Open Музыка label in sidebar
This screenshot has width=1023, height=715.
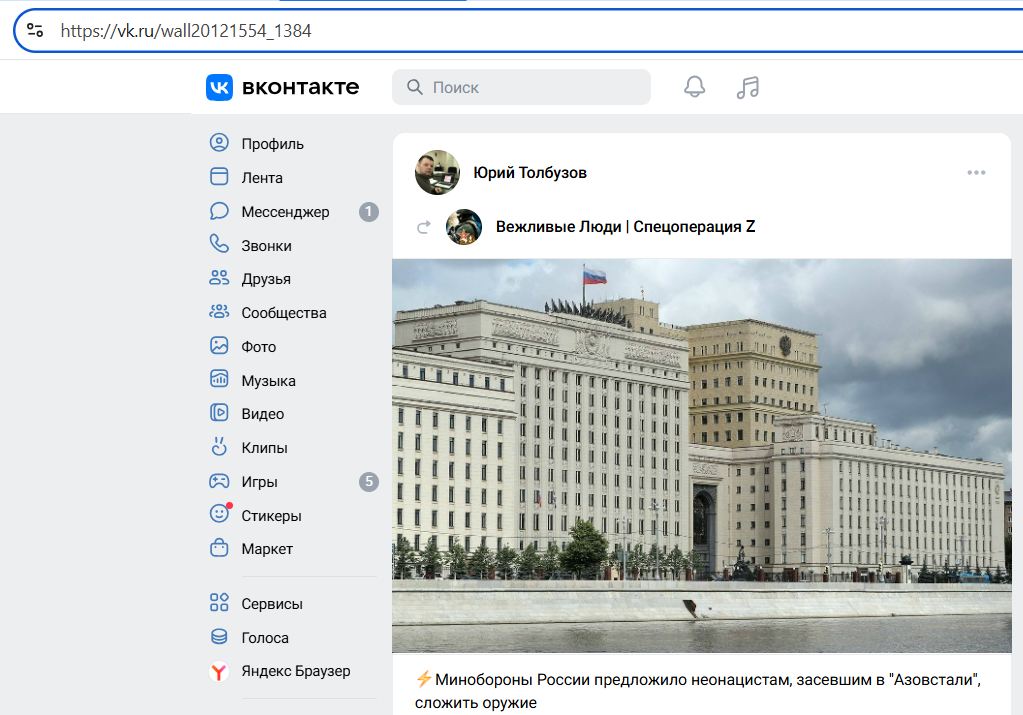(268, 381)
